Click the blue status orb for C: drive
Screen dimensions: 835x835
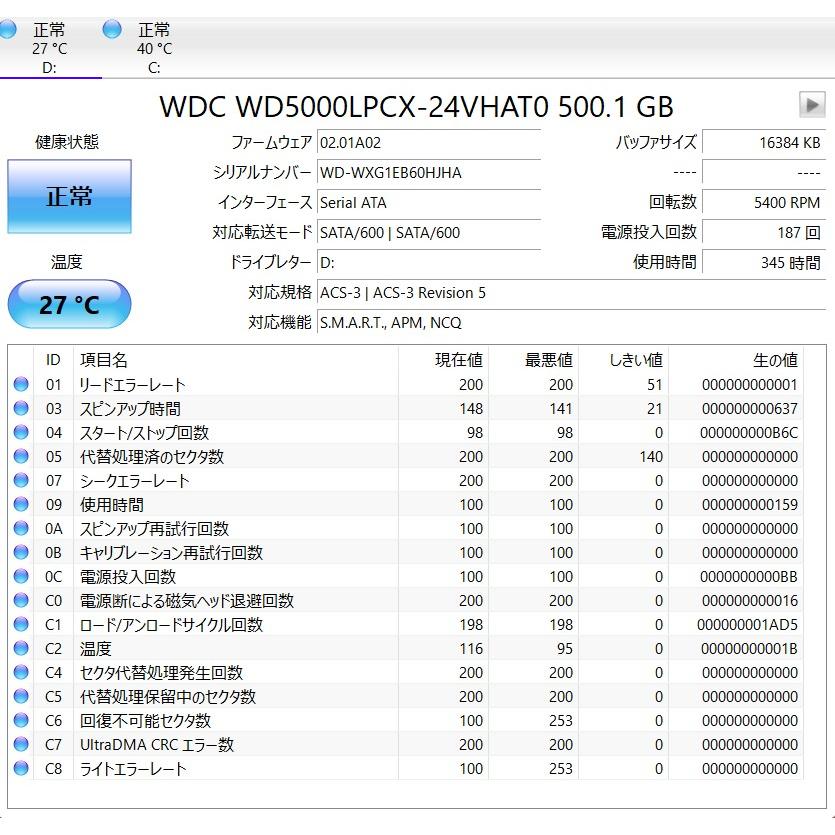click(112, 29)
